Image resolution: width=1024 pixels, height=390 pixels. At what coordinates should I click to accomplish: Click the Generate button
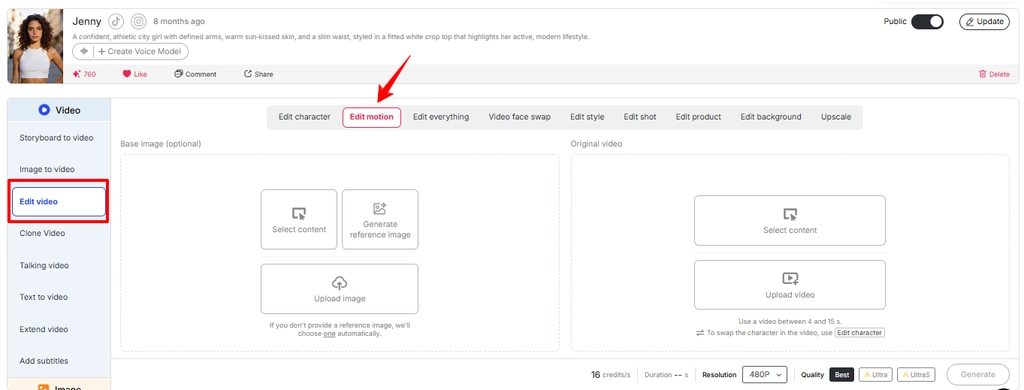(x=978, y=374)
